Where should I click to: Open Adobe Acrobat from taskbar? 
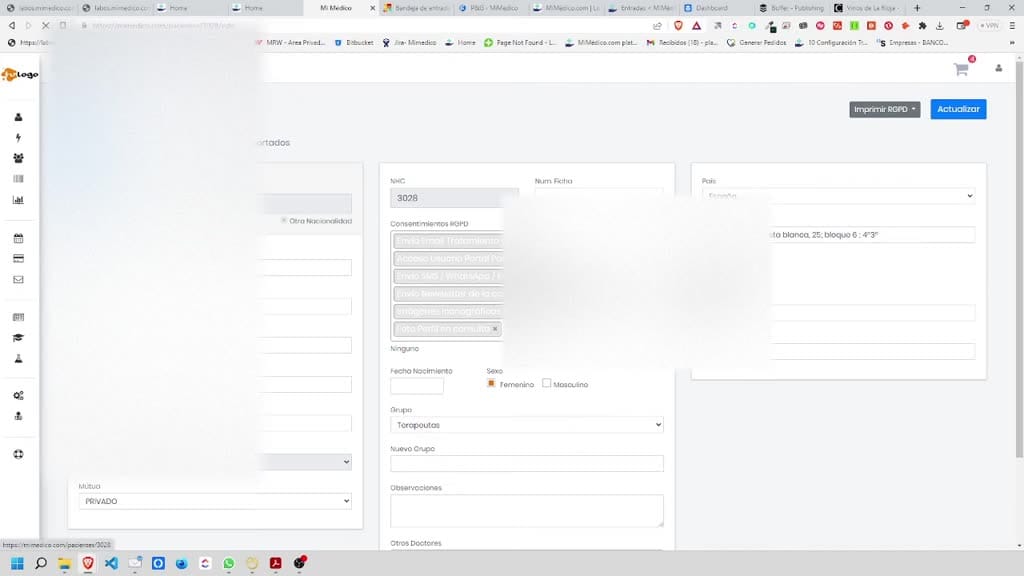pyautogui.click(x=276, y=563)
